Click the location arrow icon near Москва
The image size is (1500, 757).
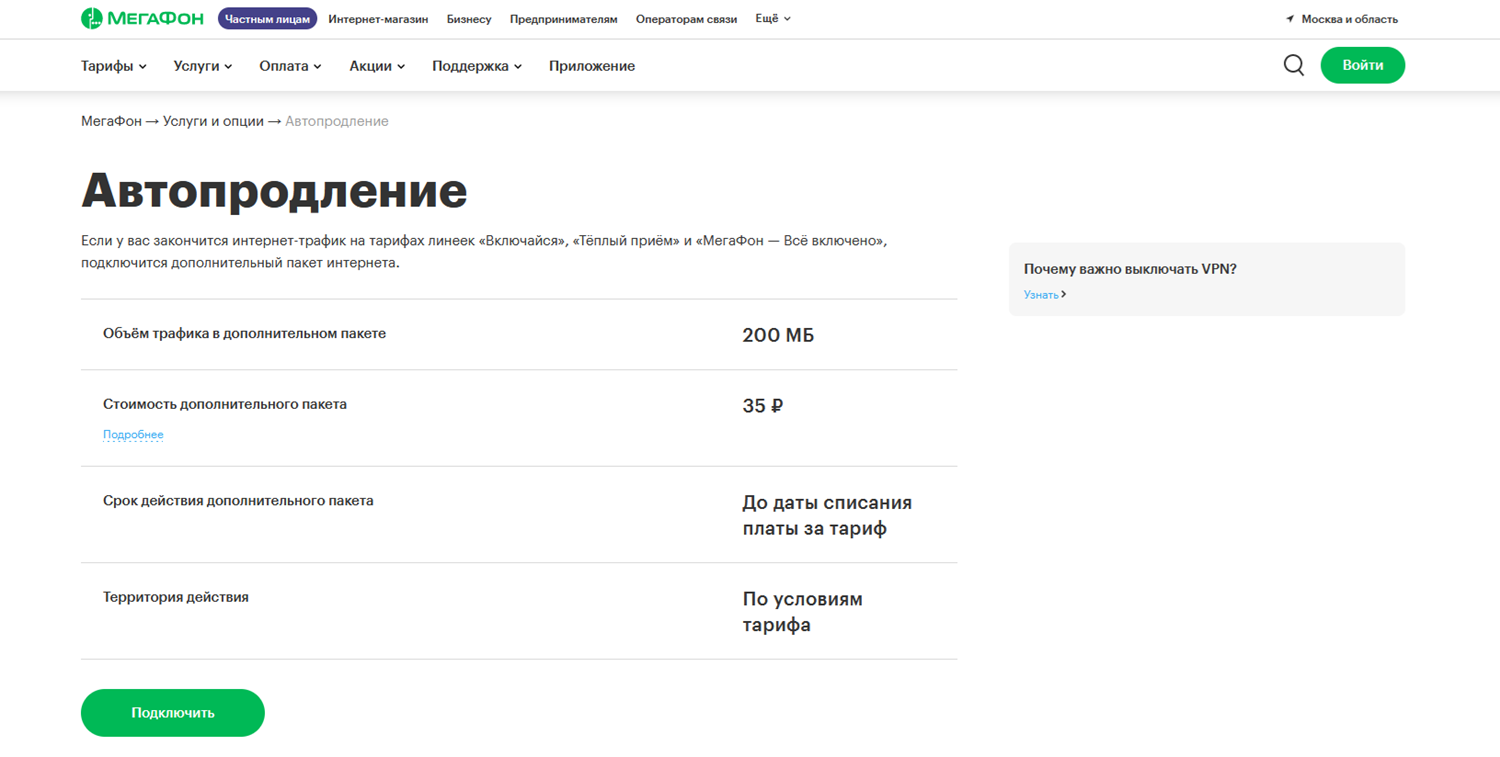[1290, 19]
